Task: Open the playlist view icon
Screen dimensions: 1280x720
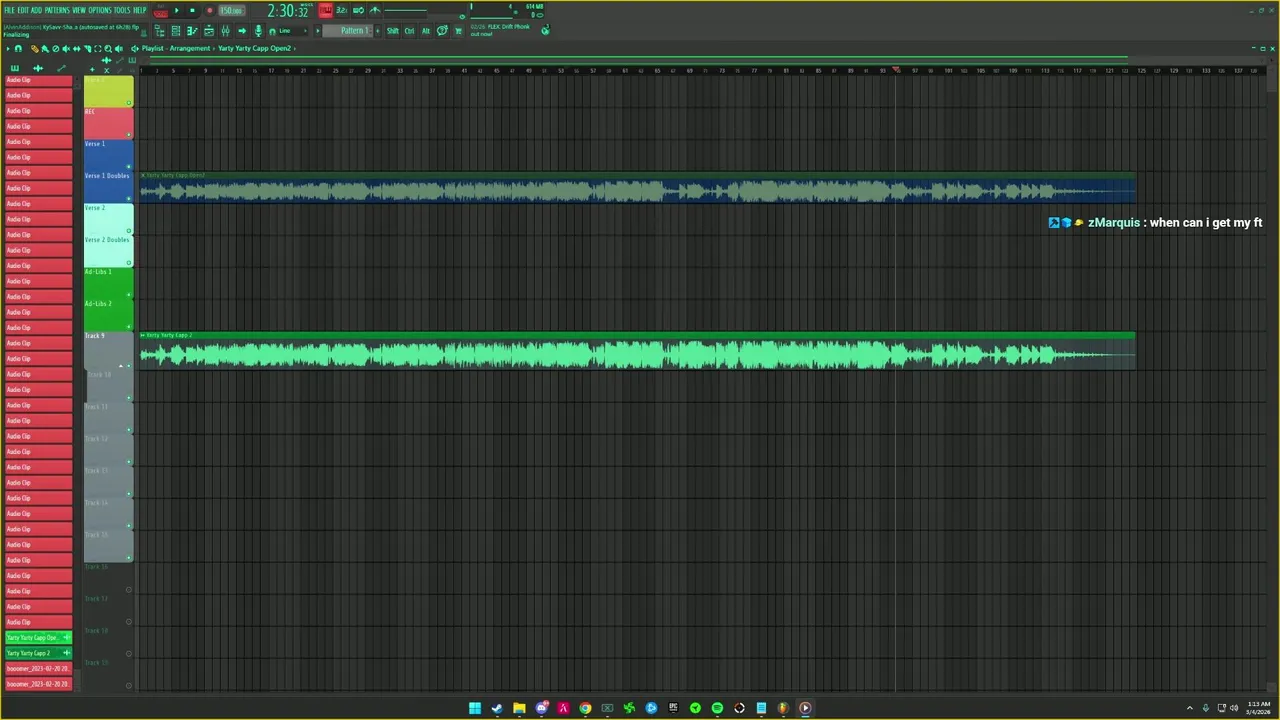Action: tap(209, 31)
